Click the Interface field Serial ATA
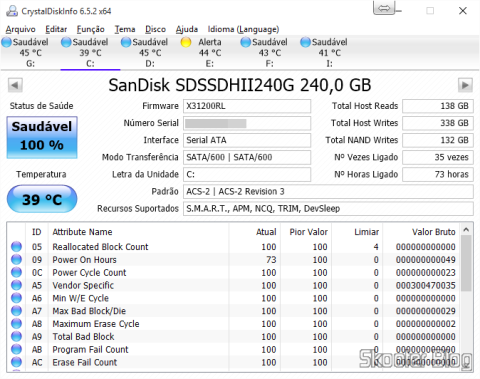Image resolution: width=480 pixels, height=379 pixels. [x=247, y=140]
